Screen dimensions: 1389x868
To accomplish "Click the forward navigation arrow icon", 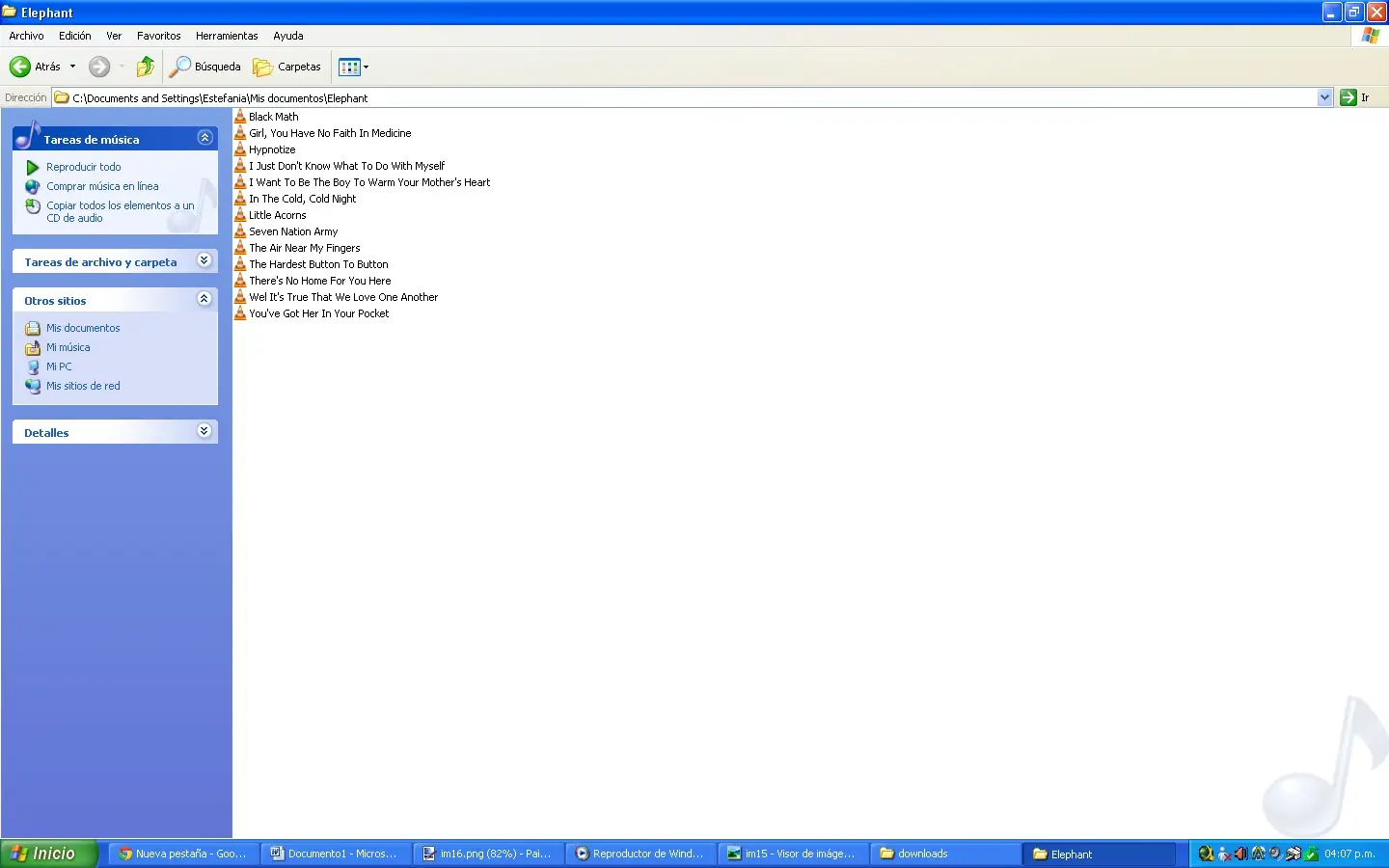I will pyautogui.click(x=99, y=67).
